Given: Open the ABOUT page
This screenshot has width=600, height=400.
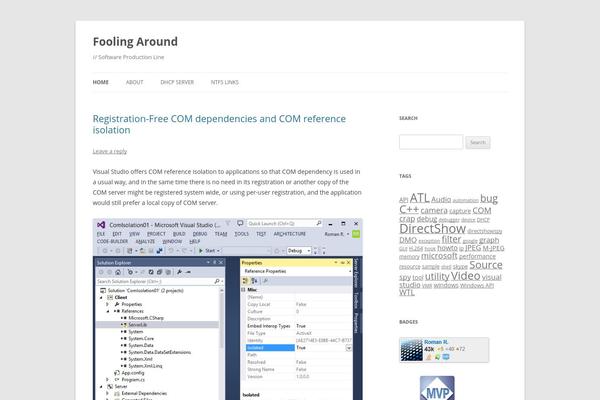Looking at the screenshot, I should tap(134, 82).
